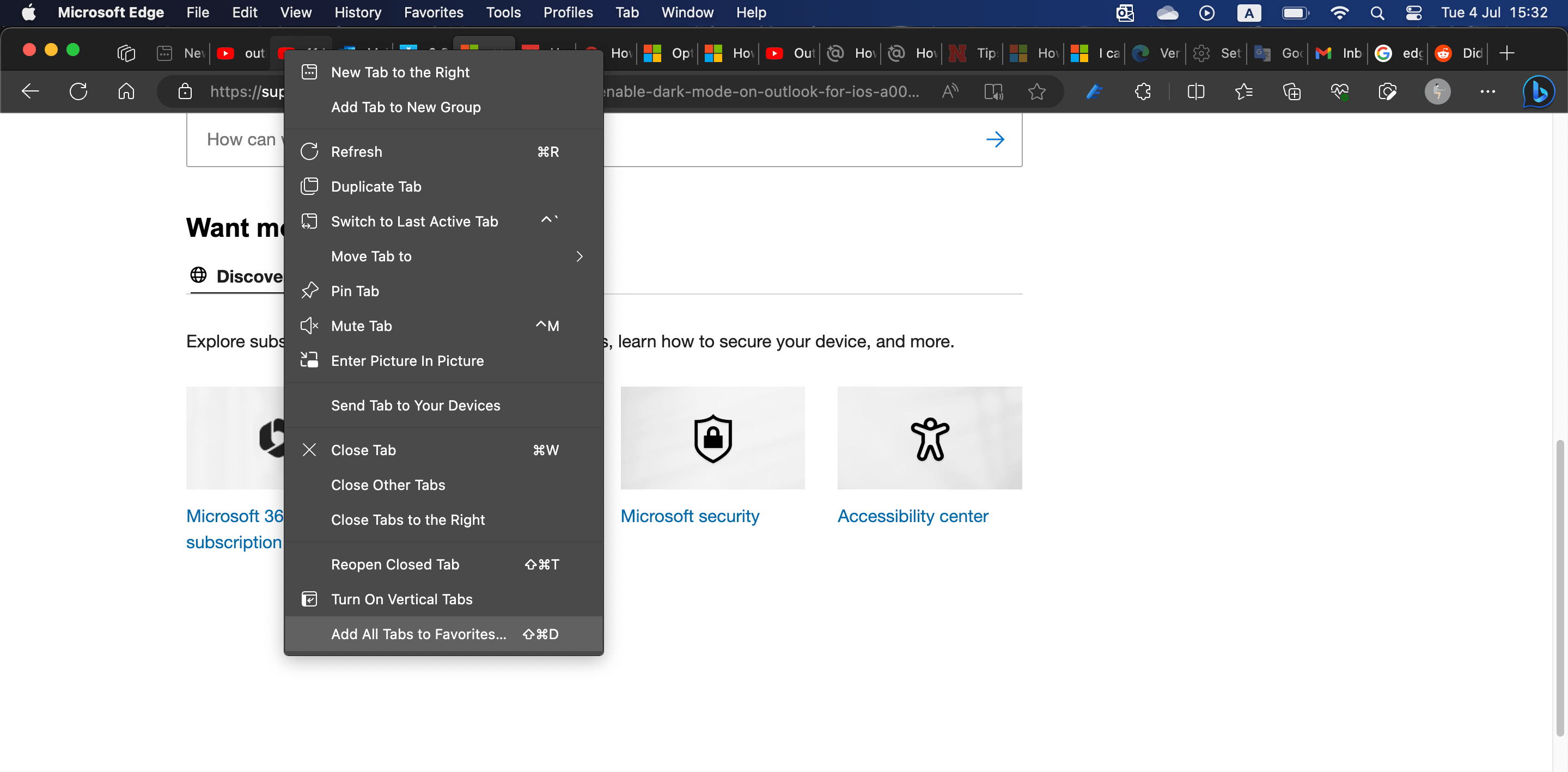Viewport: 1568px width, 772px height.
Task: Click the page vertical scrollbar
Action: 1559,587
